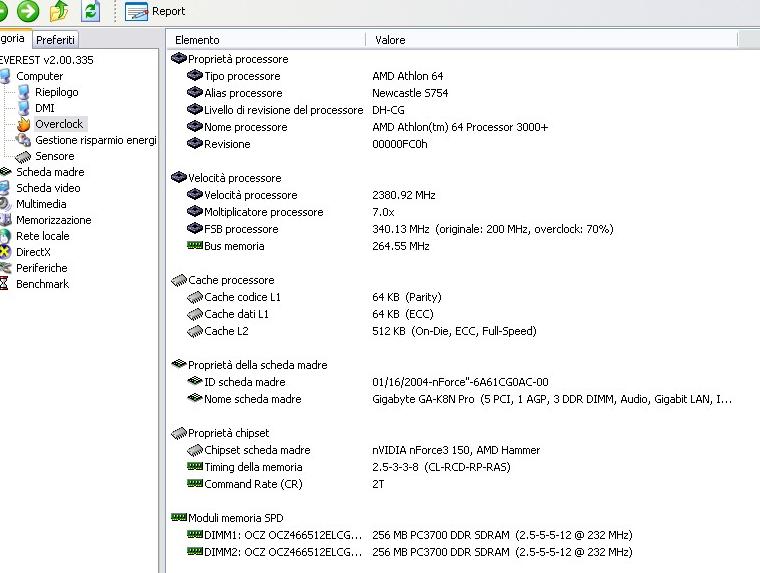
Task: Click the power management icon
Action: point(23,140)
